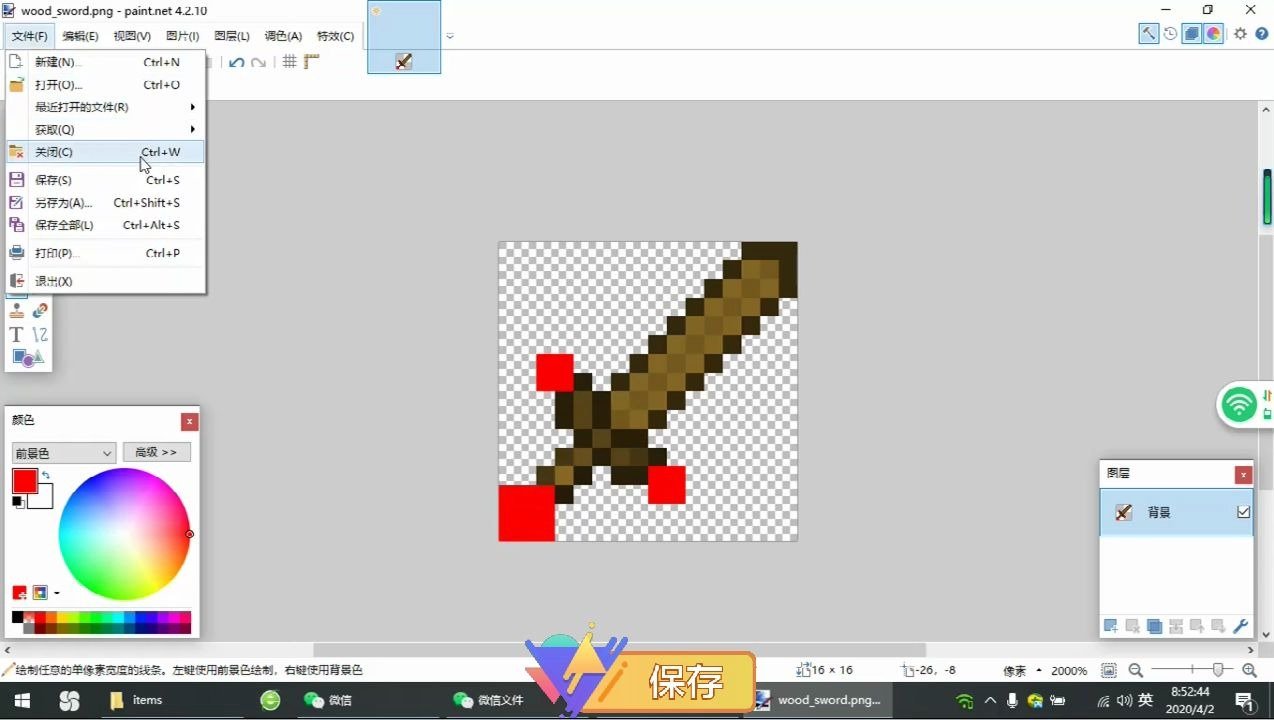The height and width of the screenshot is (720, 1274).
Task: Click the Redo arrow in the toolbar
Action: point(259,62)
